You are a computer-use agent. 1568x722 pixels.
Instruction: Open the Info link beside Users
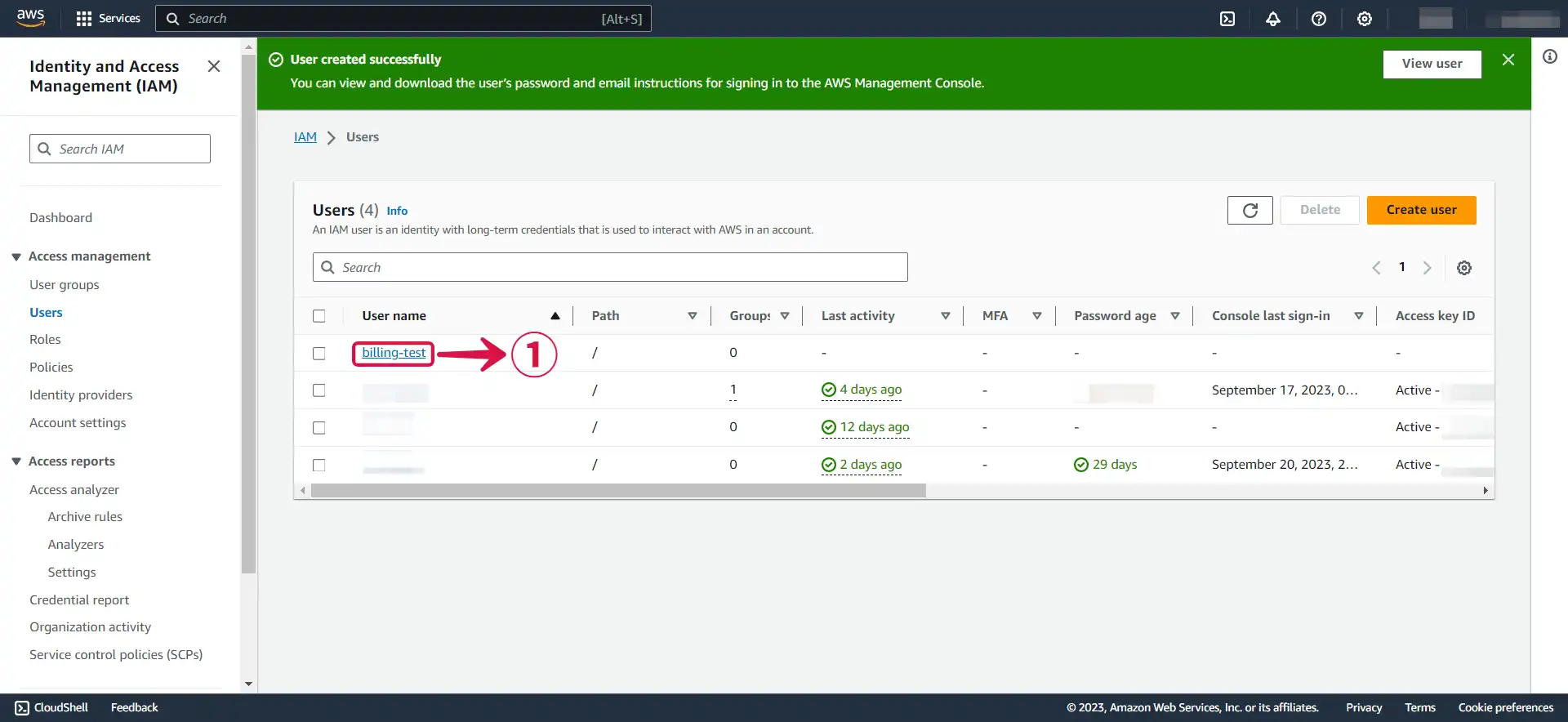(x=397, y=211)
